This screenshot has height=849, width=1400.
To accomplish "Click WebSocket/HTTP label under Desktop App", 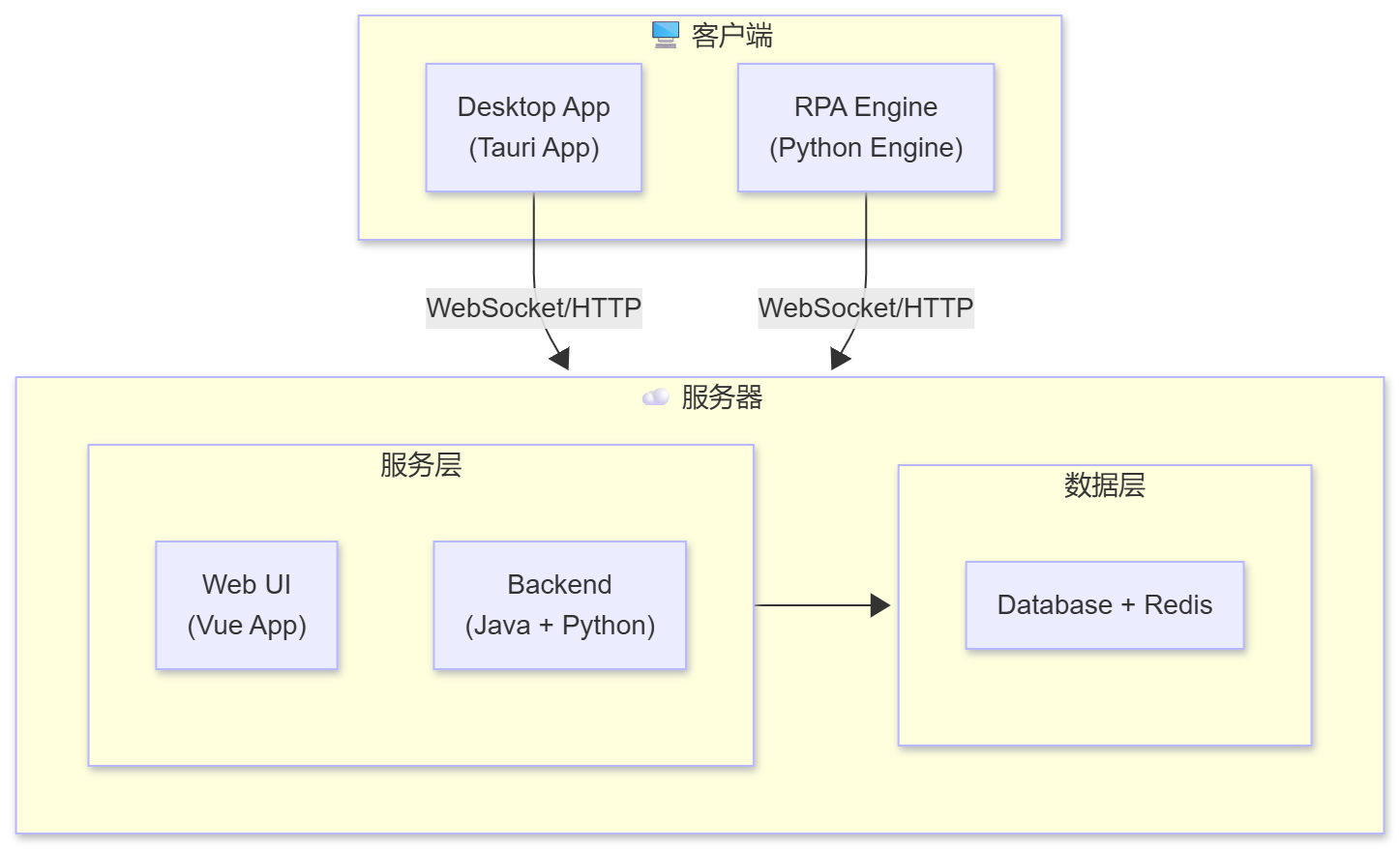I will [534, 308].
